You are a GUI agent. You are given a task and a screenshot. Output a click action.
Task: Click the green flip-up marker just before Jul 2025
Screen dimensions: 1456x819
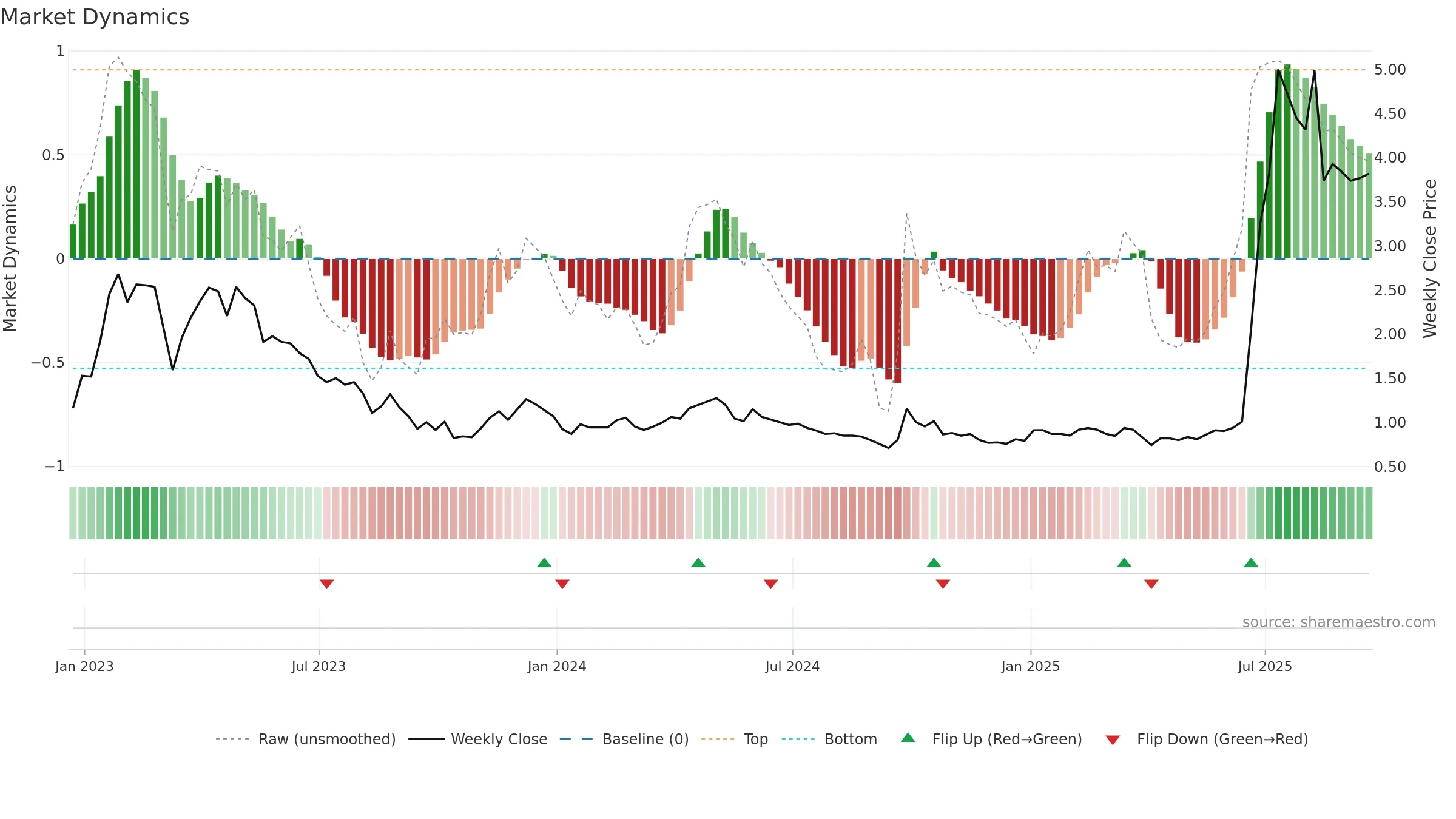1251,562
